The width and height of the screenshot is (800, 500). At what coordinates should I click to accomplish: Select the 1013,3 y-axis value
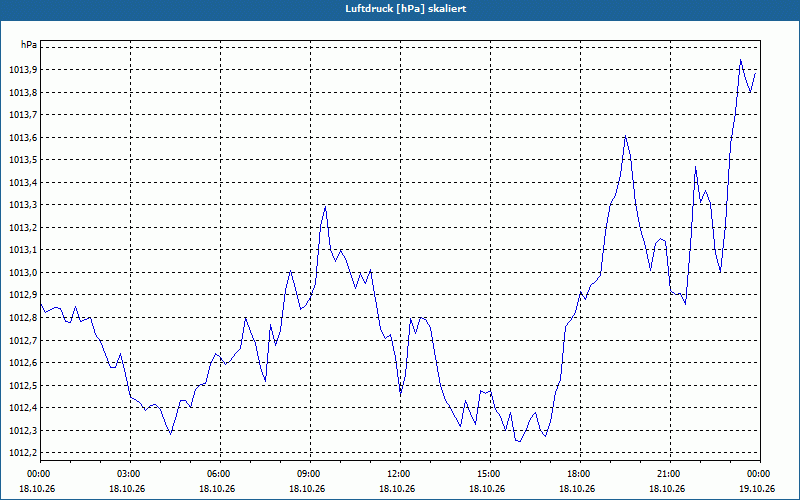[23, 205]
